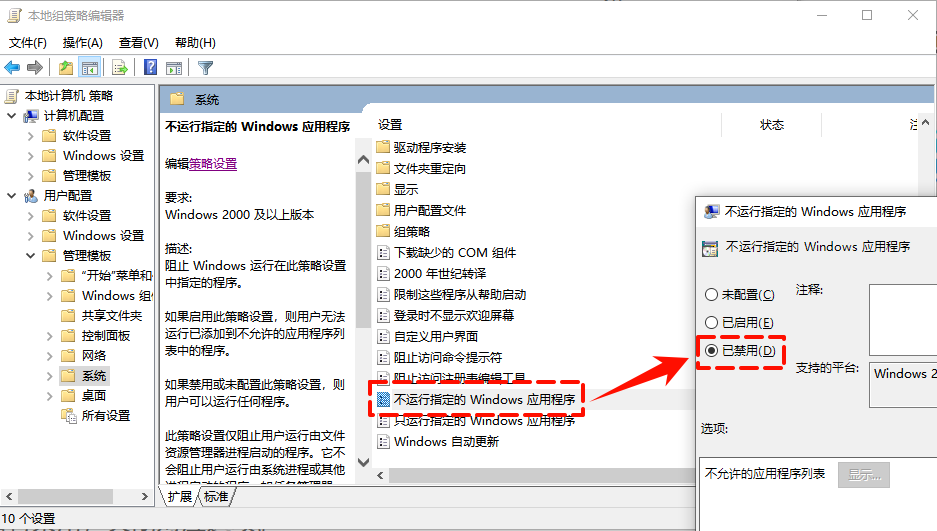
Task: Click the tree pane horizontal scrollbar thumb
Action: [65, 496]
